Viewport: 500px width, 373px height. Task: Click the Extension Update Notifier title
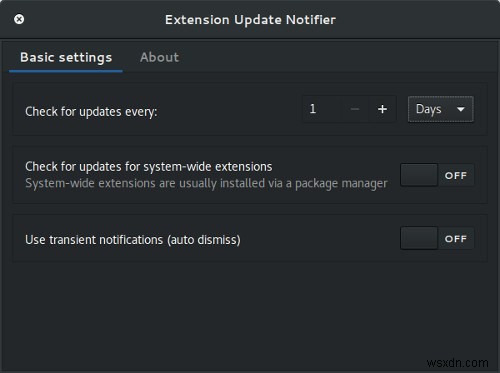point(250,20)
